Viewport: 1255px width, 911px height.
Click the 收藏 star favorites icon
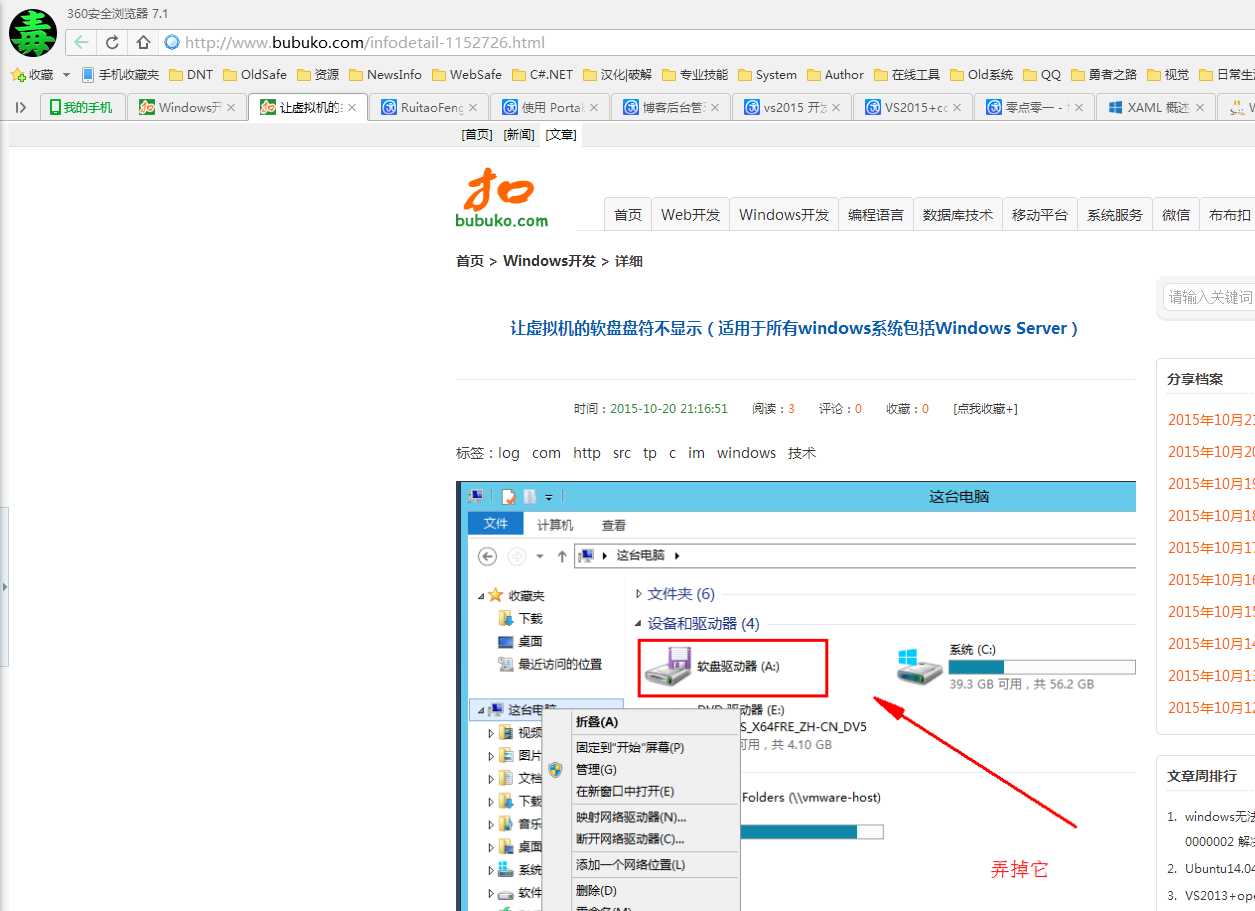click(18, 75)
